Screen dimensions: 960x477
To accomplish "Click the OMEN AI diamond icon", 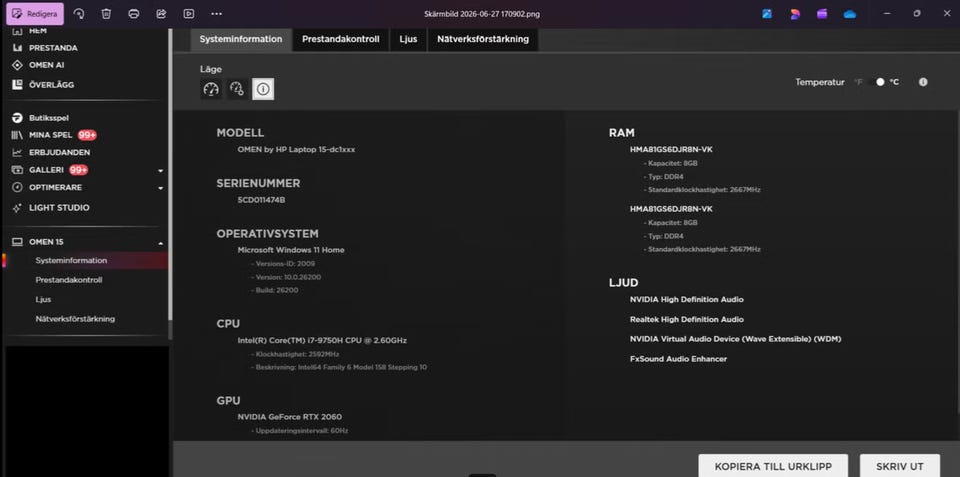I will 17,65.
